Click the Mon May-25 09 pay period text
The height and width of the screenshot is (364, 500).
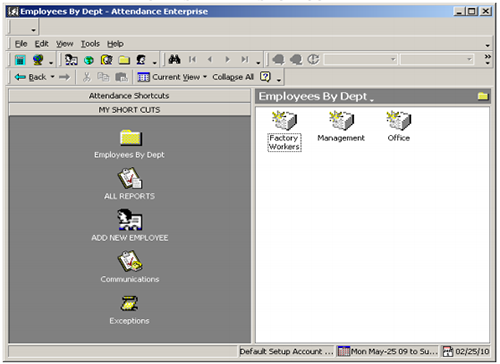(x=394, y=352)
